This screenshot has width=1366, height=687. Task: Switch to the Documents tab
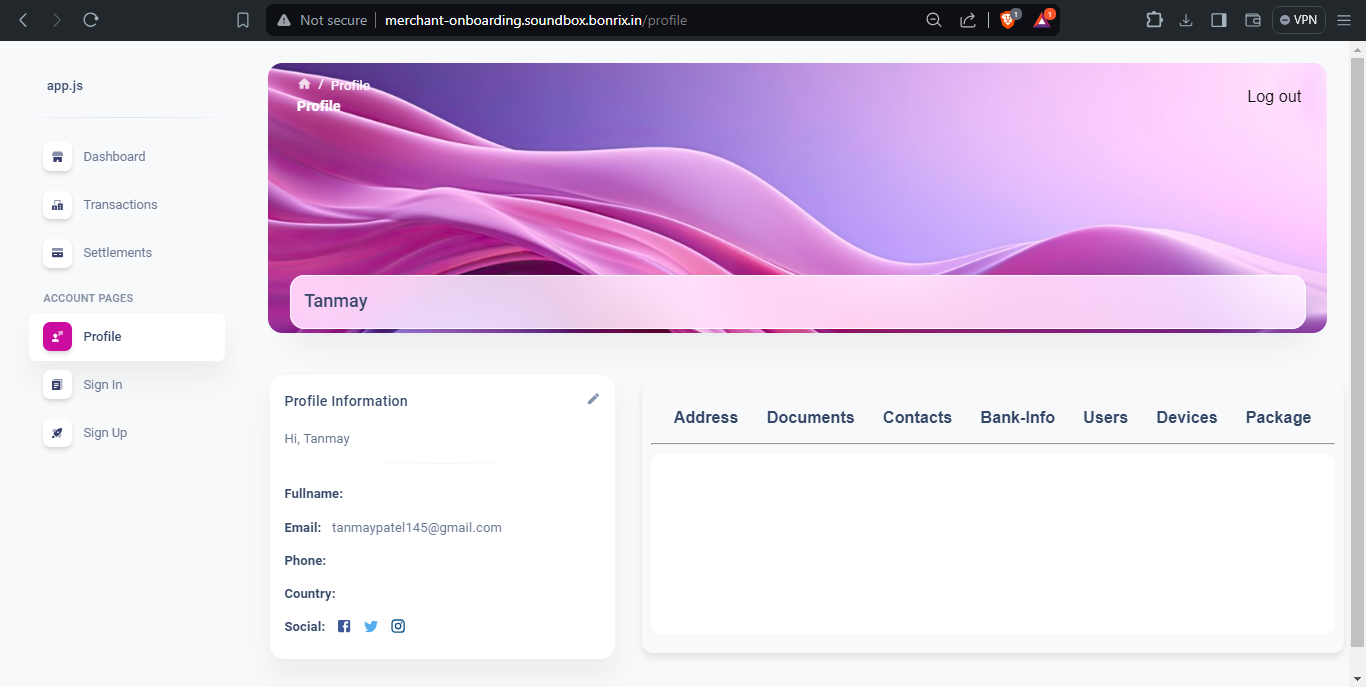810,417
